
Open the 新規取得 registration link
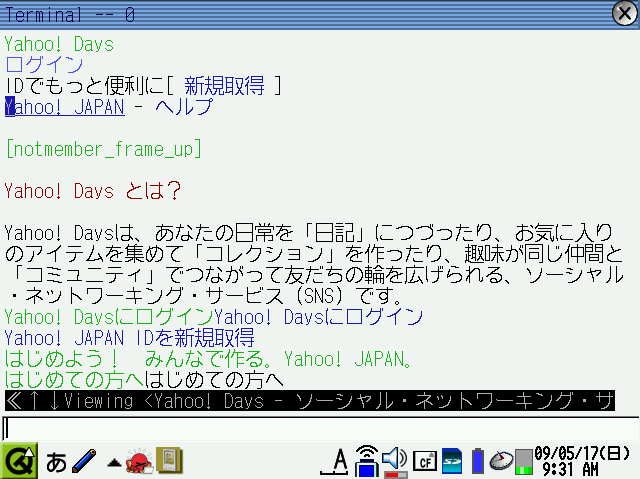(x=224, y=86)
